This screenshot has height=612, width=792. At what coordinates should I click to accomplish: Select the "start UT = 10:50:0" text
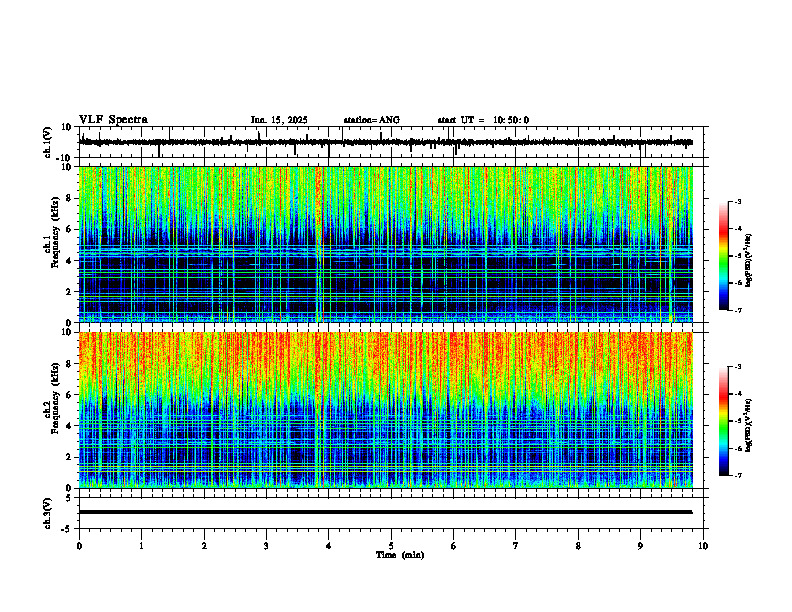[x=483, y=120]
